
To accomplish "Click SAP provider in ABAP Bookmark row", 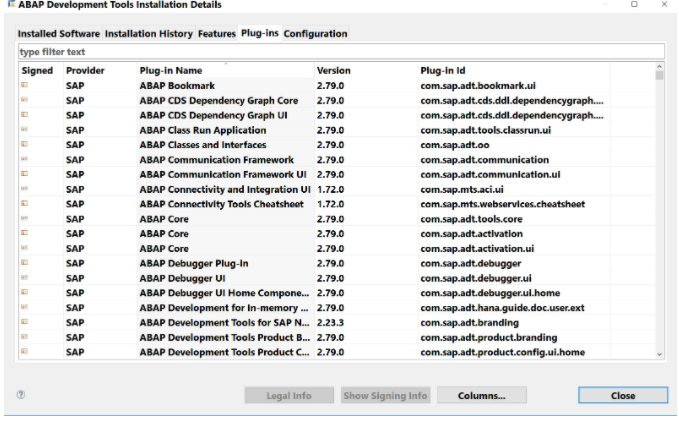I will (x=75, y=86).
